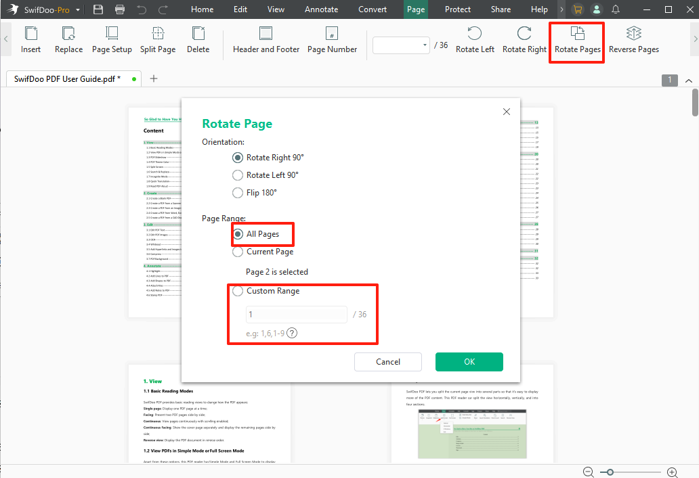Open the Protect menu tab
The width and height of the screenshot is (699, 478).
pyautogui.click(x=457, y=9)
